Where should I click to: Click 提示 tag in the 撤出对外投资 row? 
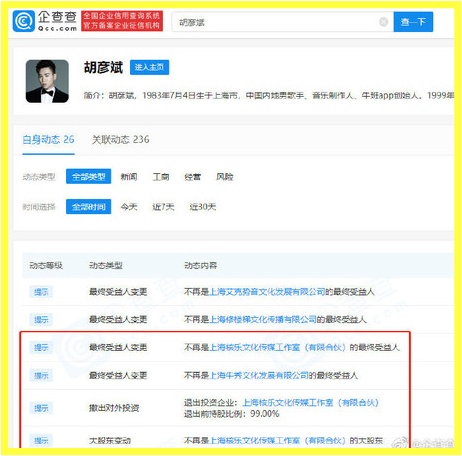point(41,408)
